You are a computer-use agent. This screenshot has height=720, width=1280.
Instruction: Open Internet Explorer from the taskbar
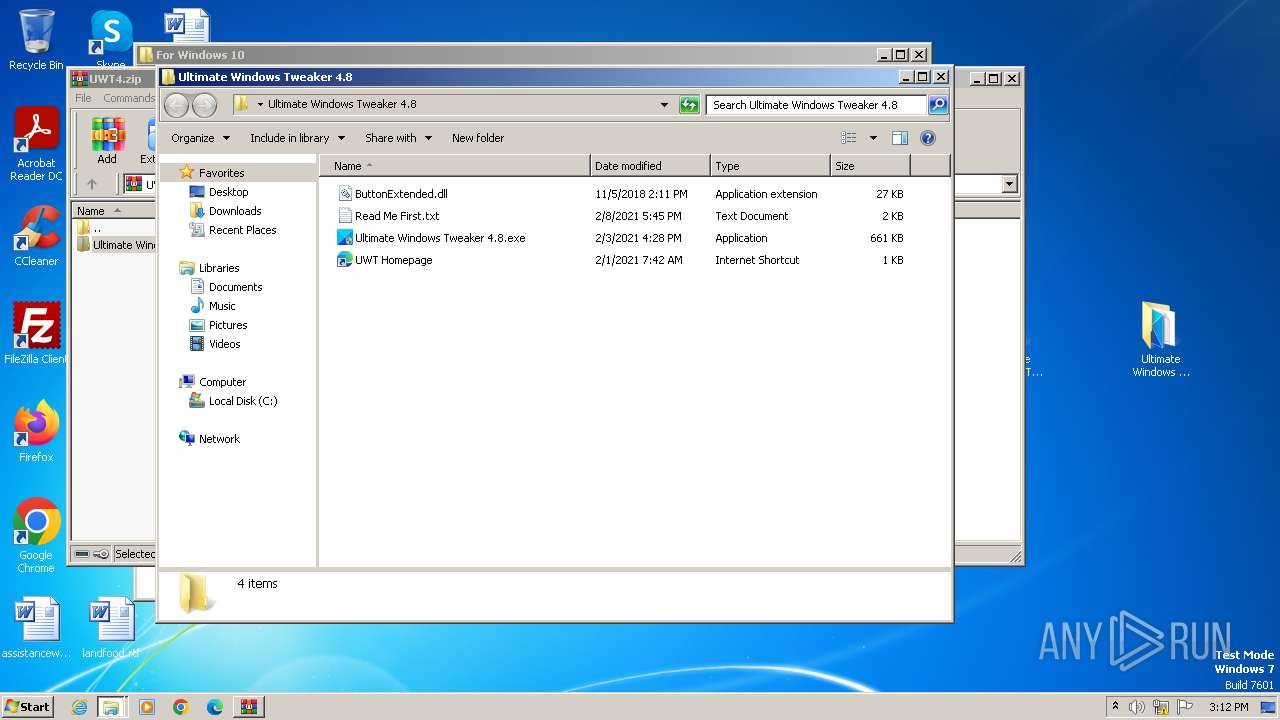79,707
